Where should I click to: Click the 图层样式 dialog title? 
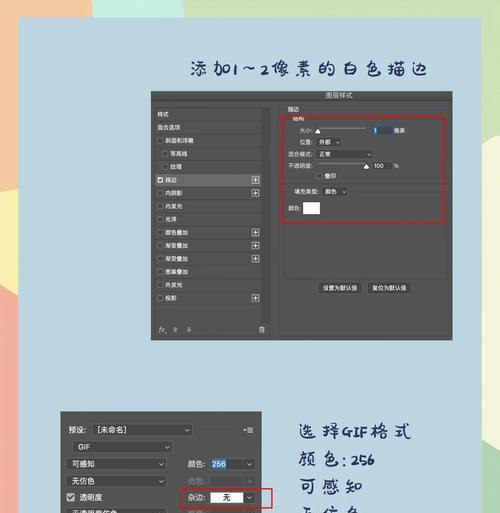(339, 96)
